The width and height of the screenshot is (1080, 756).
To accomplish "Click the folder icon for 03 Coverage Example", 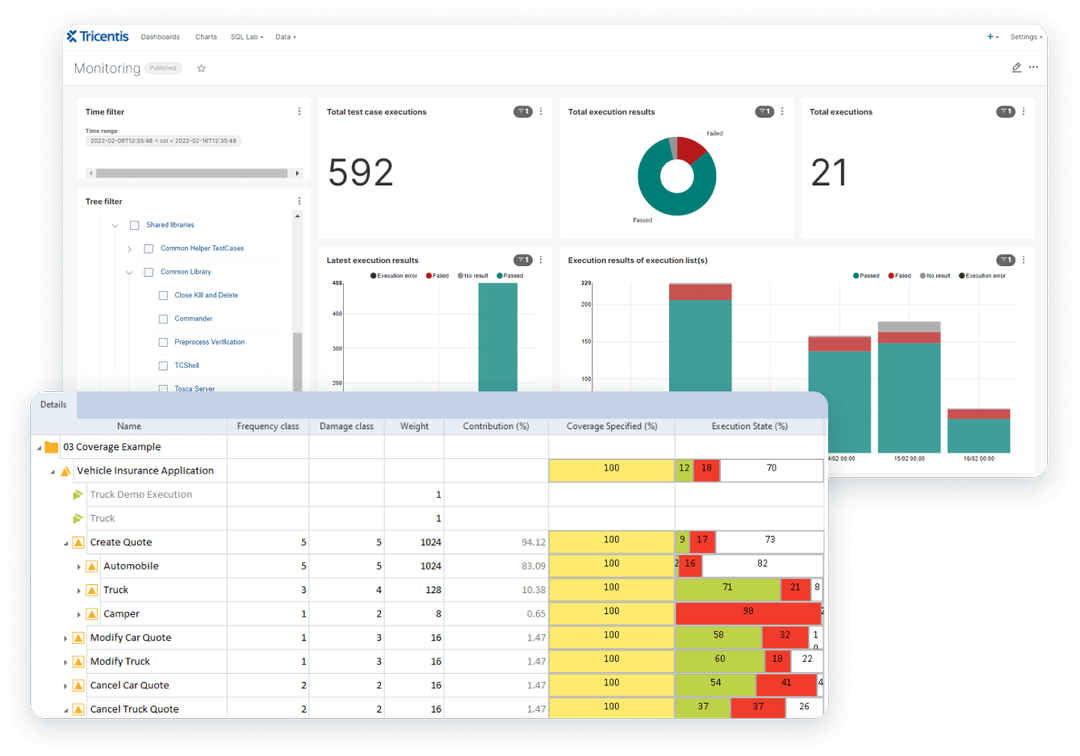I will (51, 446).
